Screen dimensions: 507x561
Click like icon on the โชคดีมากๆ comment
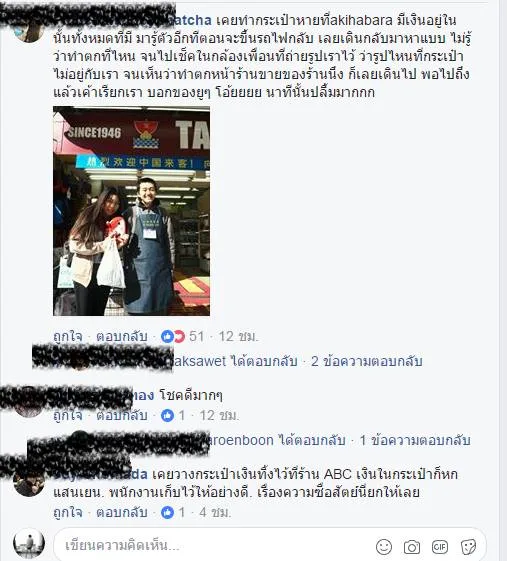point(167,415)
